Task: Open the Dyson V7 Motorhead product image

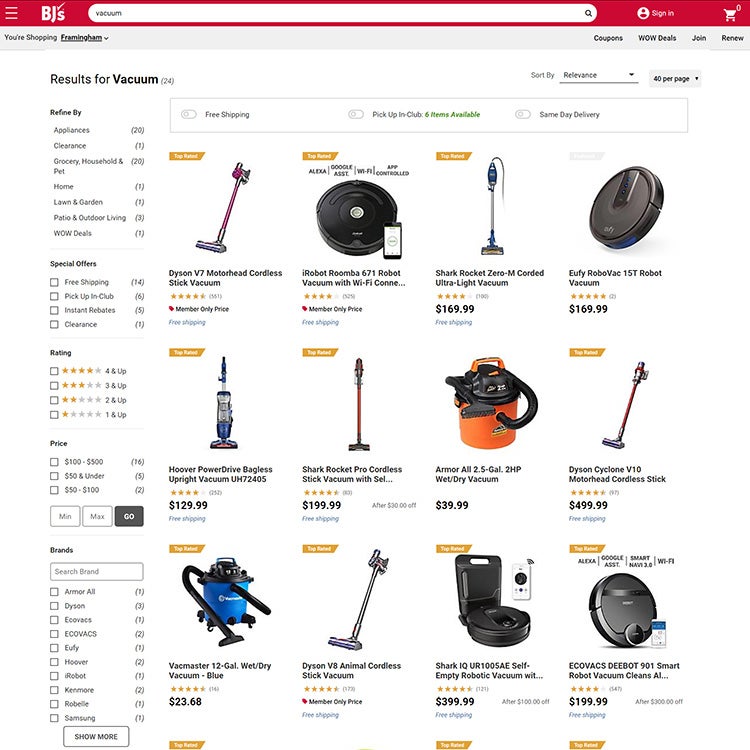Action: 224,208
